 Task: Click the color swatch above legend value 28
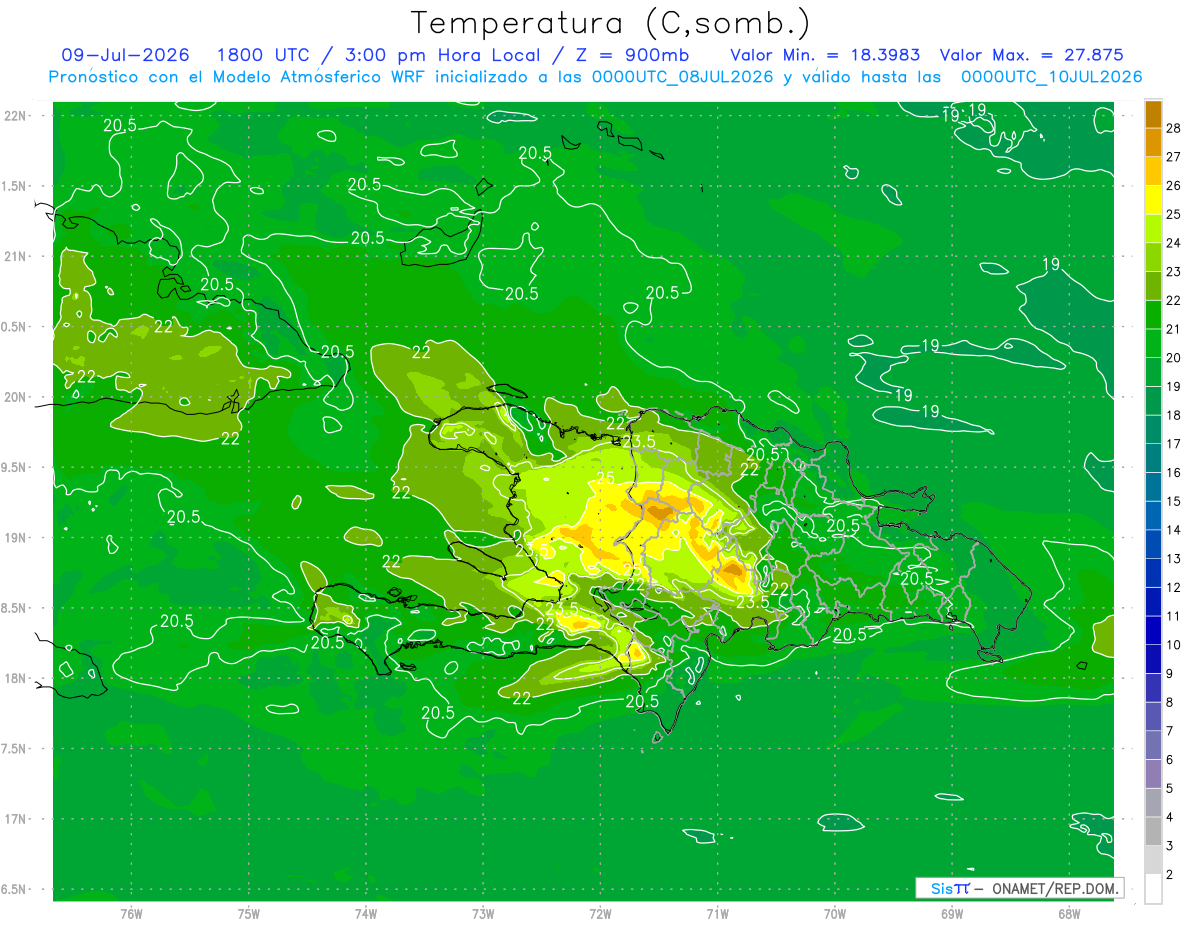(x=1153, y=113)
